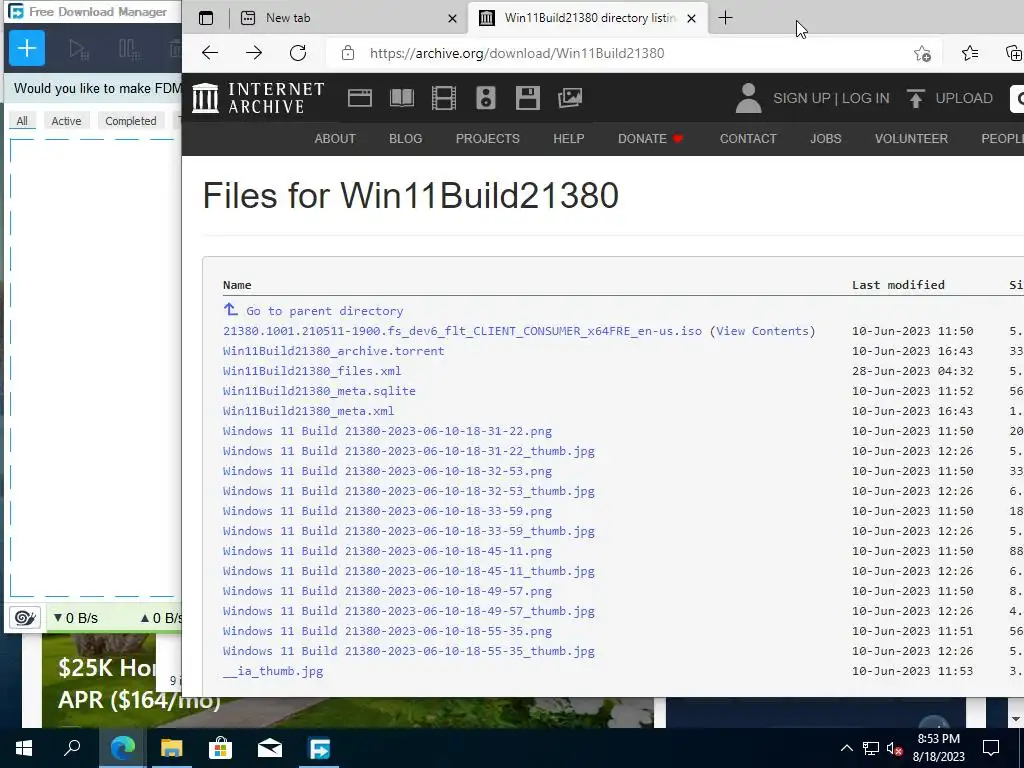Open the Texts book icon
Image resolution: width=1024 pixels, height=768 pixels.
402,98
